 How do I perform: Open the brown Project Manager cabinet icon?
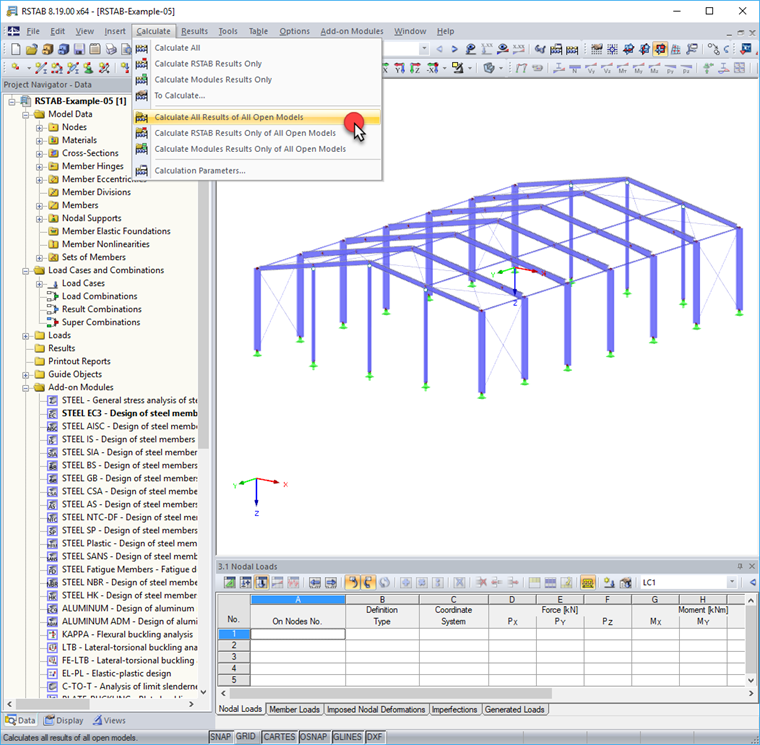click(x=48, y=49)
